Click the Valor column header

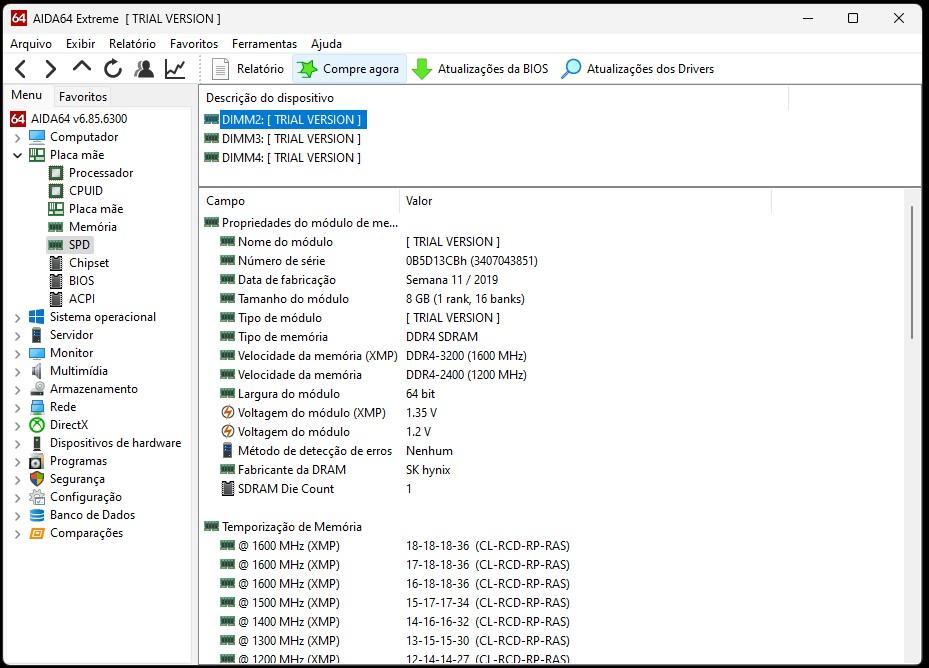pos(585,201)
